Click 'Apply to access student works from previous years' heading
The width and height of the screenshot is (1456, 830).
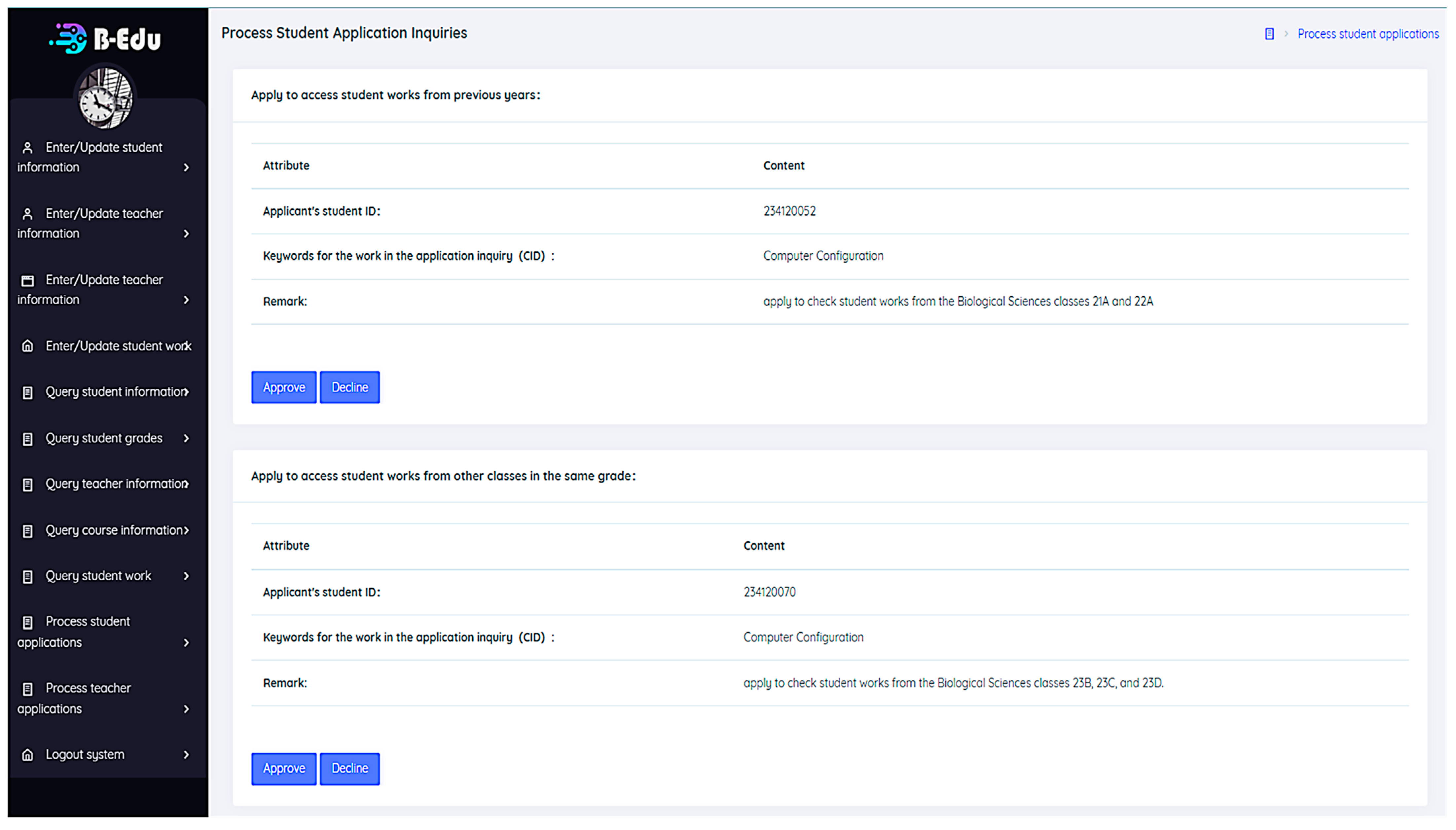coord(396,95)
